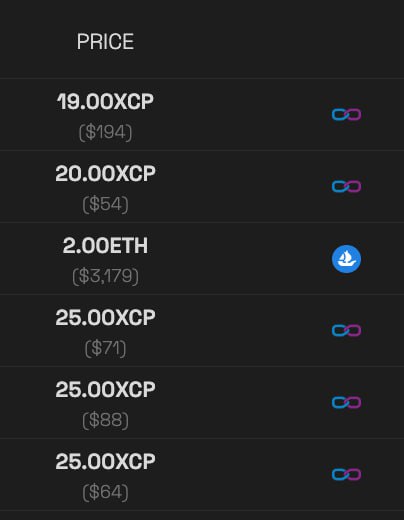Click the ($194) dollar value
Screen dimensions: 404x520
105,132
